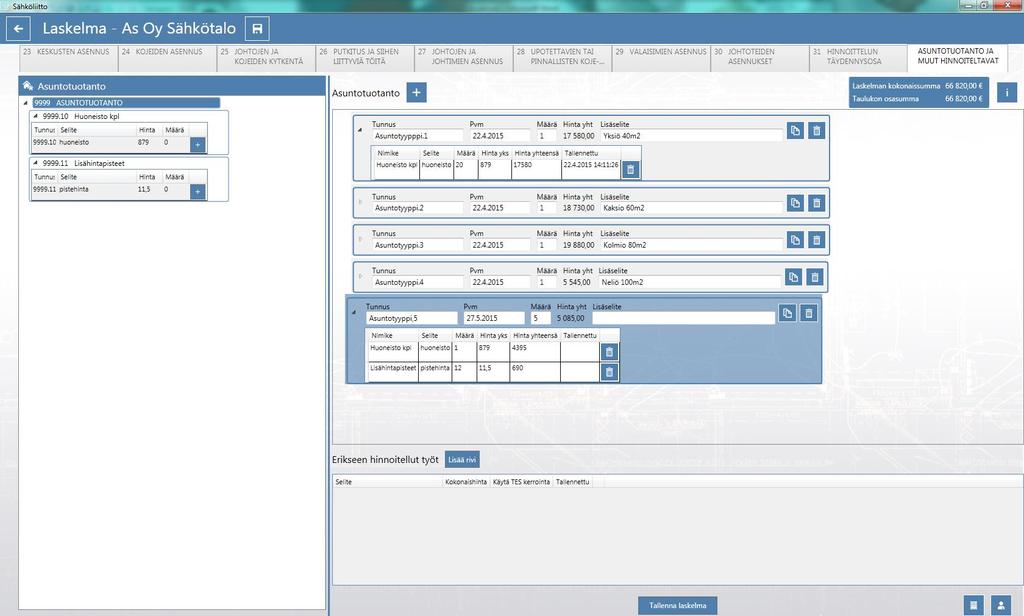Click the Pvm field showing 27.5.2015
Viewport: 1024px width, 616px height.
point(494,318)
